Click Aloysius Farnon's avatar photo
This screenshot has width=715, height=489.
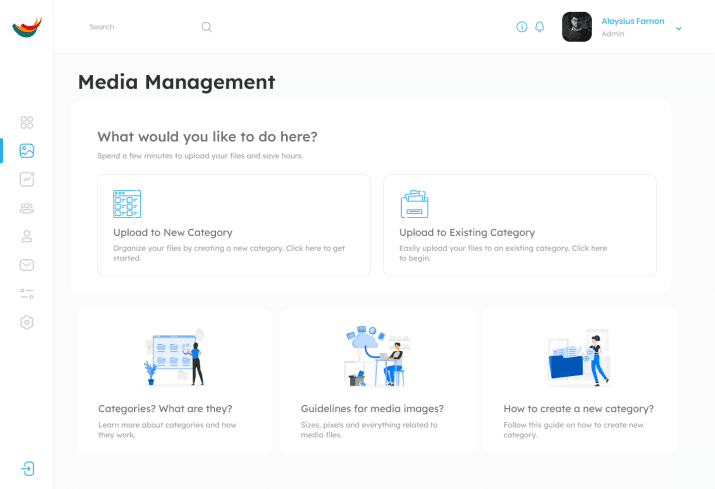click(x=577, y=27)
